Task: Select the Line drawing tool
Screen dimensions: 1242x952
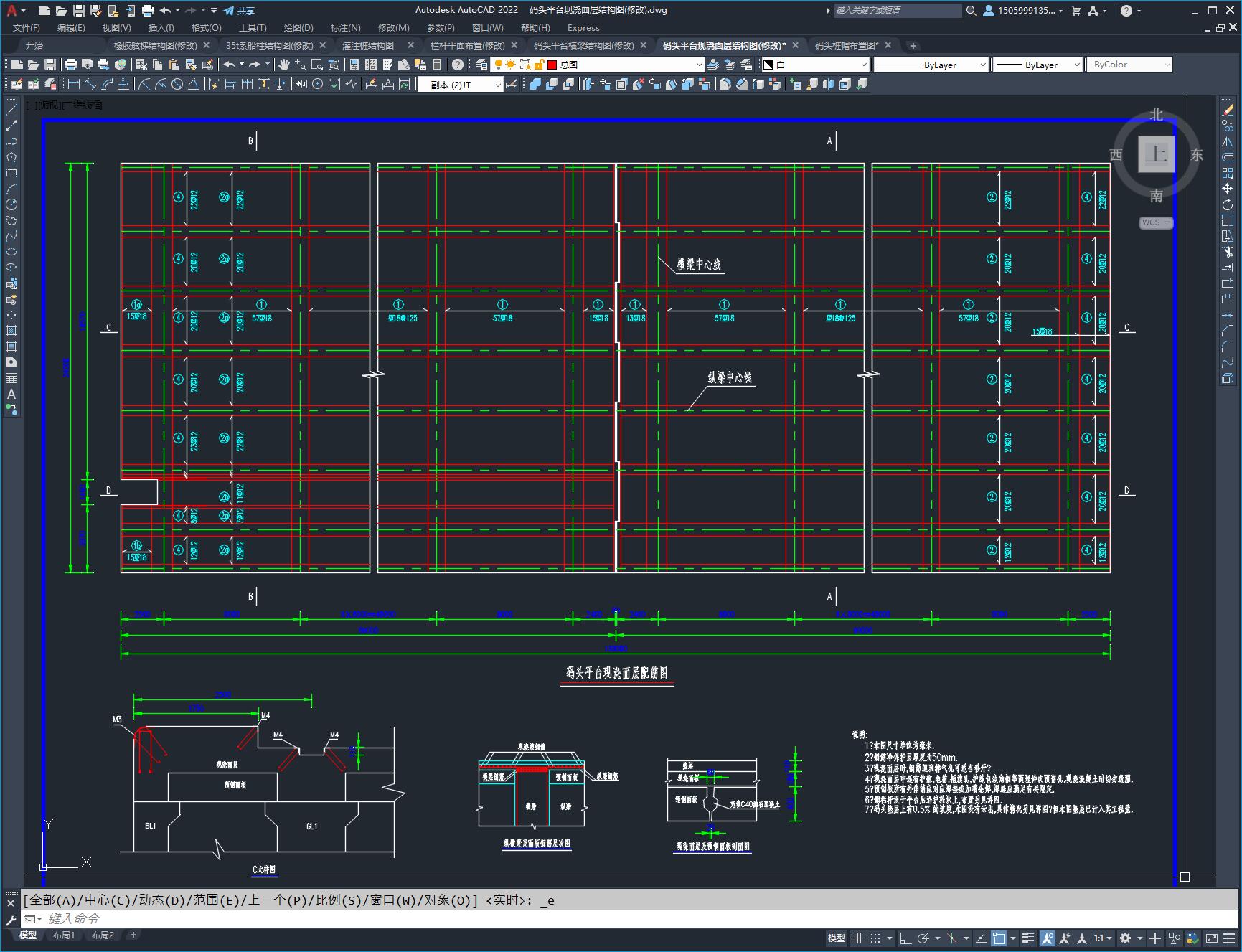Action: pos(11,110)
